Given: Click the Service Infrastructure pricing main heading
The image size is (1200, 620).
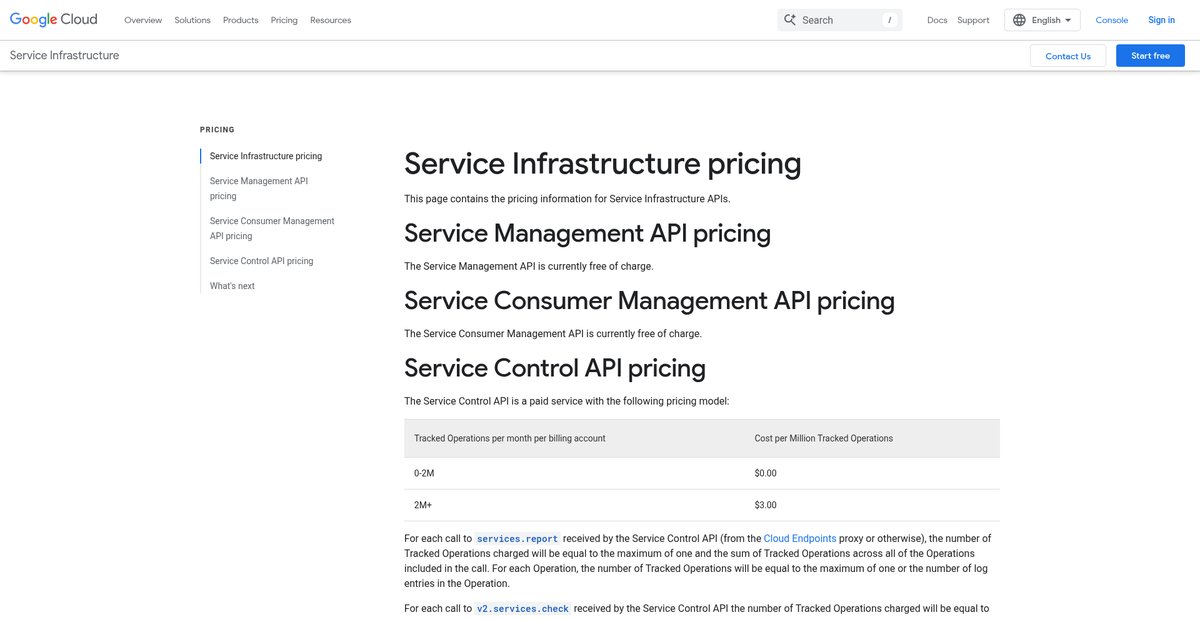Looking at the screenshot, I should coord(603,163).
